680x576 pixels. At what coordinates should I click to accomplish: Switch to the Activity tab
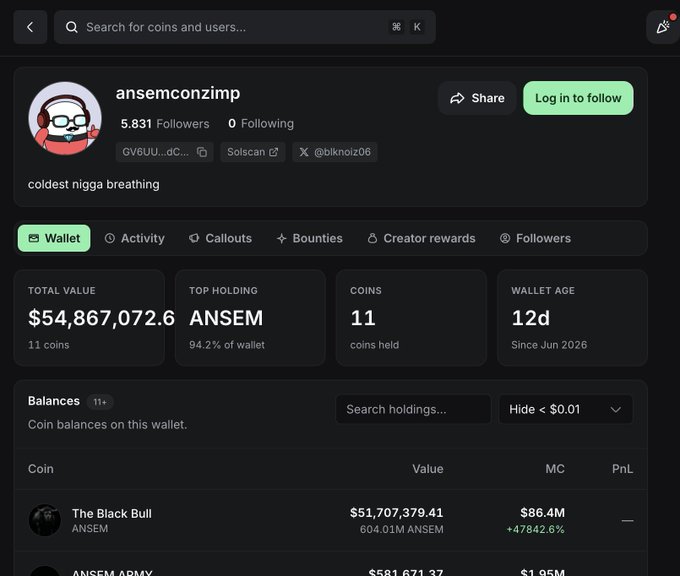click(134, 238)
